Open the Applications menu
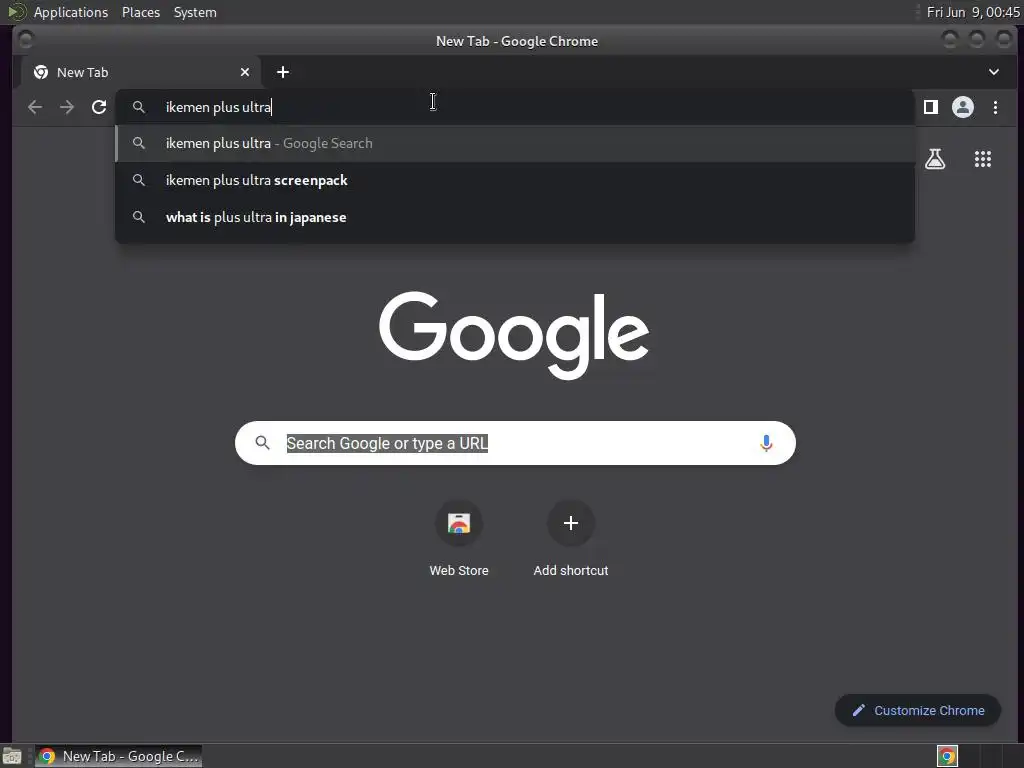 [71, 12]
